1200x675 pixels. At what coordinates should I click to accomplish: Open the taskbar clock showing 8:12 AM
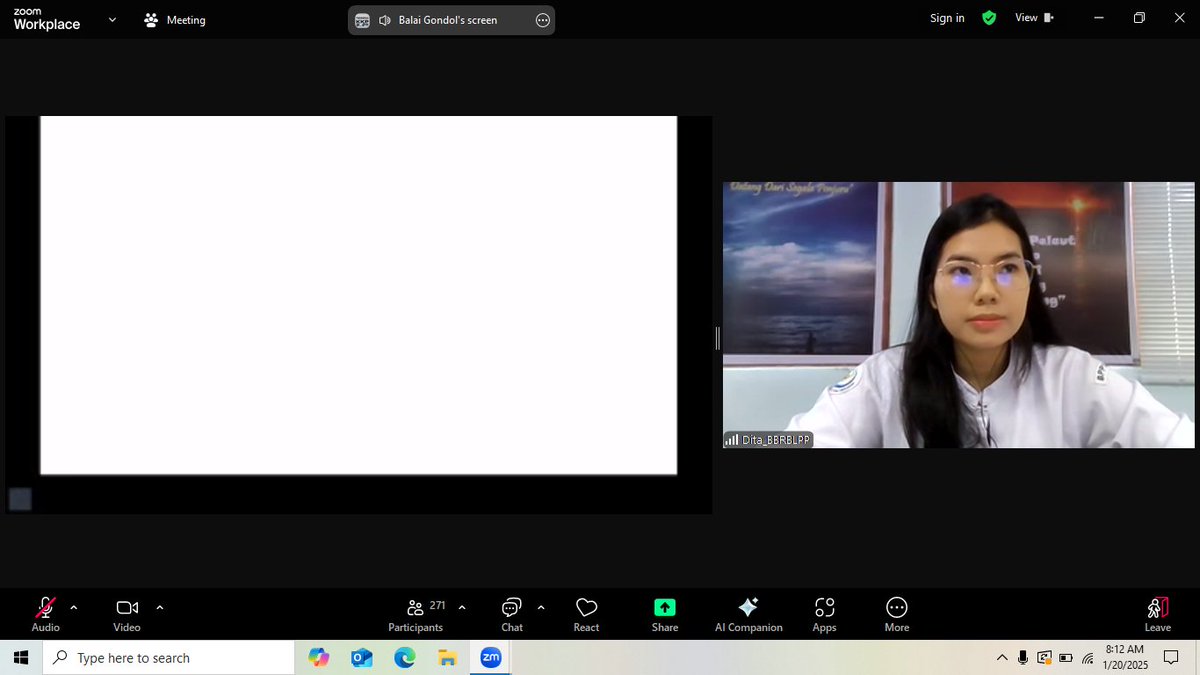pyautogui.click(x=1124, y=657)
